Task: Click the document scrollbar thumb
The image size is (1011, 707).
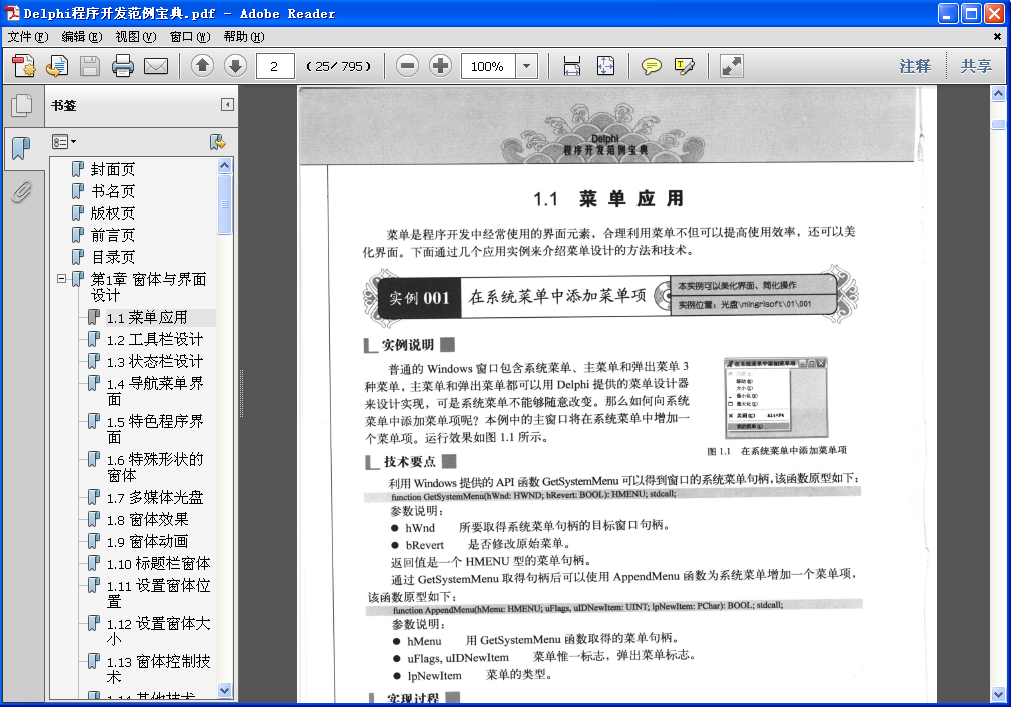Action: coord(998,124)
